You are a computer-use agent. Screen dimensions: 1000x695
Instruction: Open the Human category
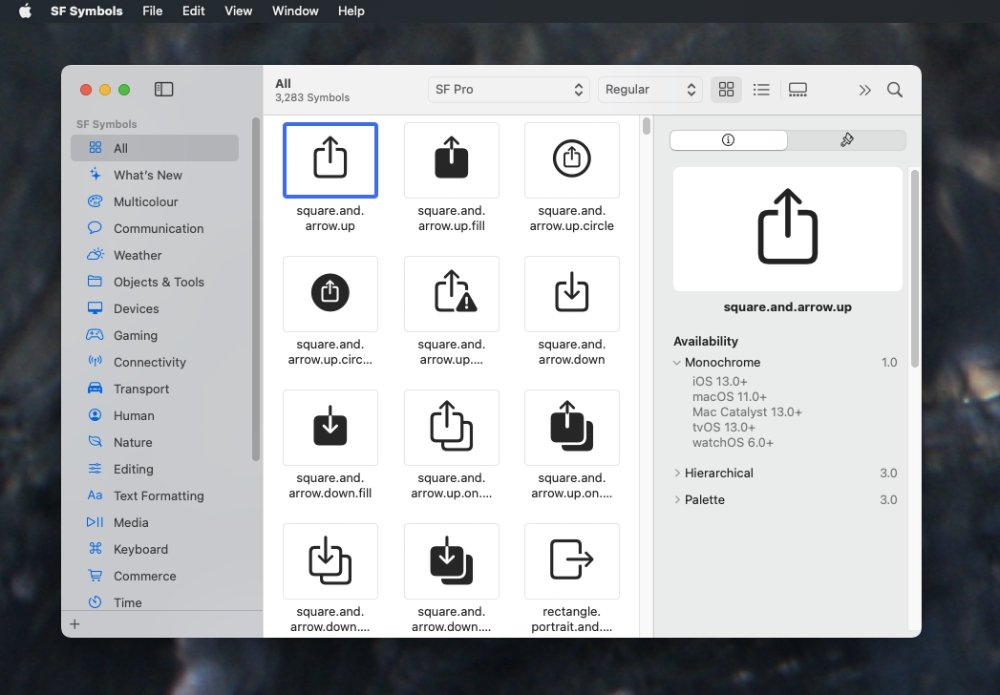click(x=155, y=416)
